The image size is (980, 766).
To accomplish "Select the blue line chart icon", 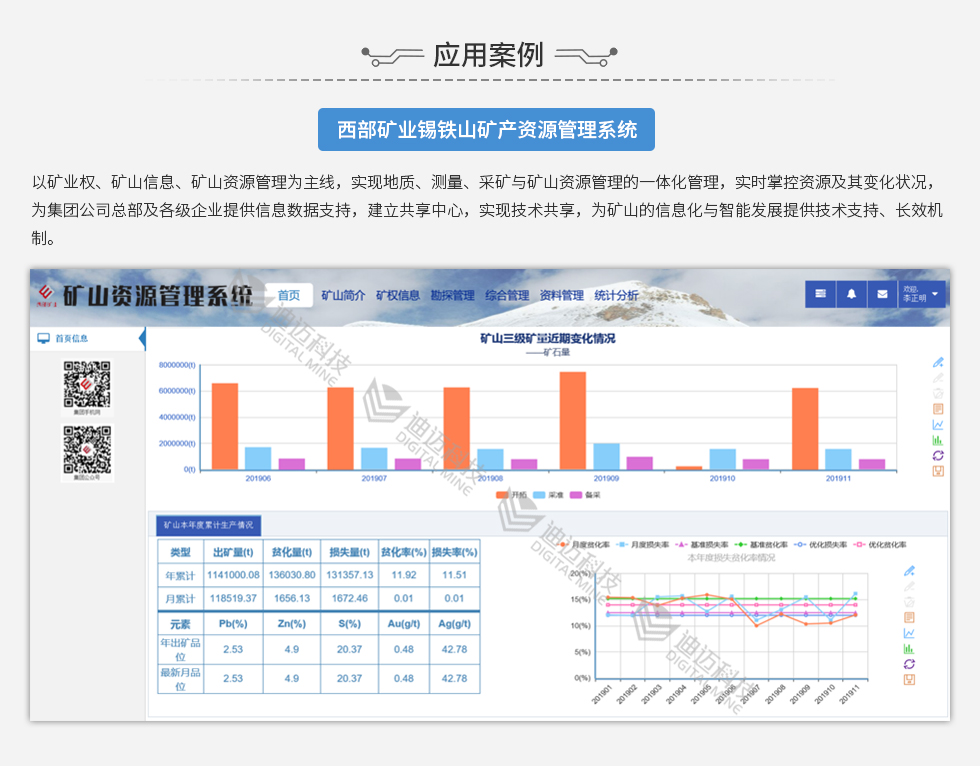I will [937, 424].
